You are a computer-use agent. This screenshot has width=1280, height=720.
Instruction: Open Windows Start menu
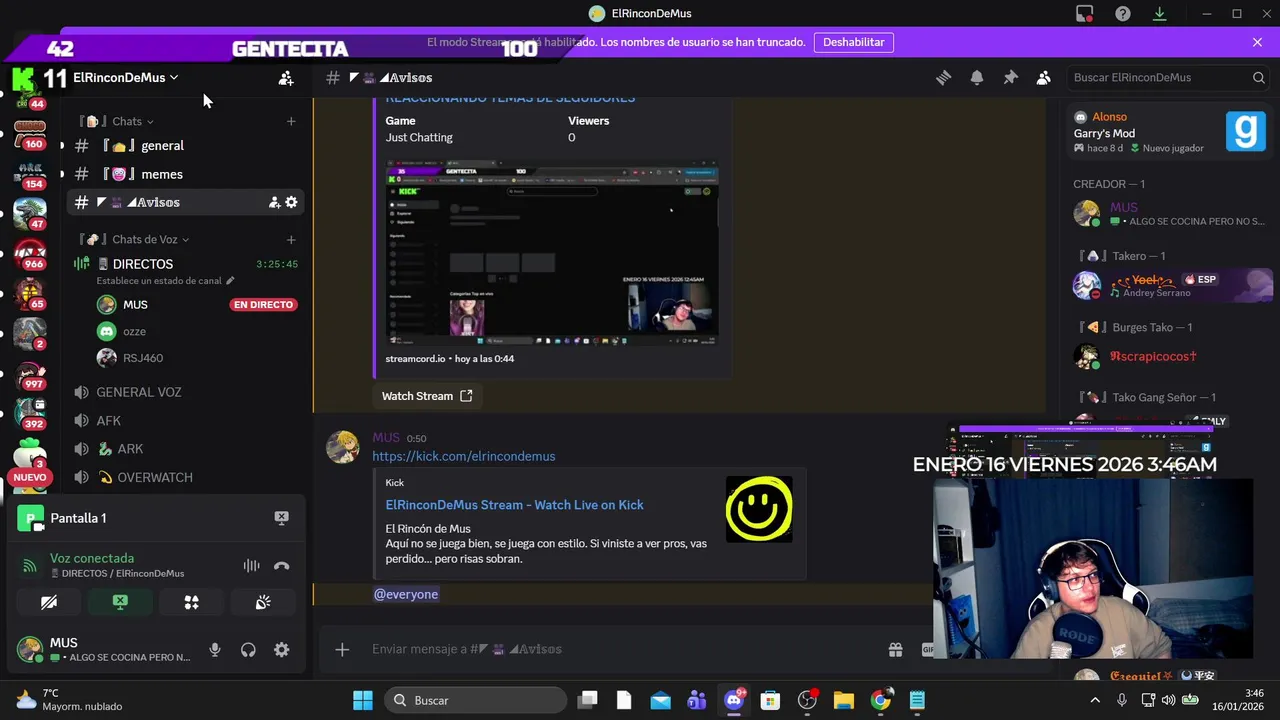pyautogui.click(x=363, y=700)
